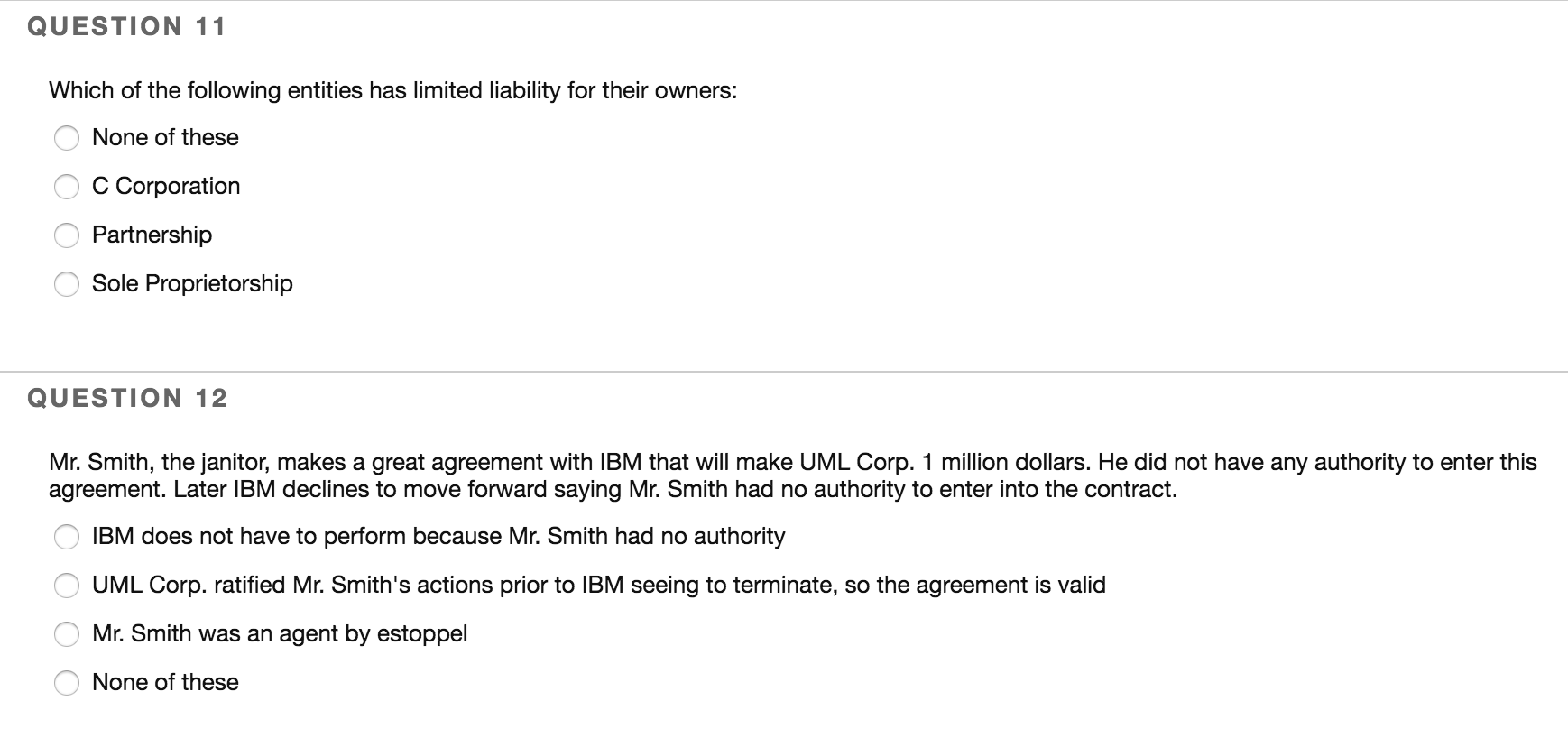Choose "UML Corp. ratified Mr. Smith's actions" answer
Screen dimensions: 1568x738
pyautogui.click(x=67, y=586)
